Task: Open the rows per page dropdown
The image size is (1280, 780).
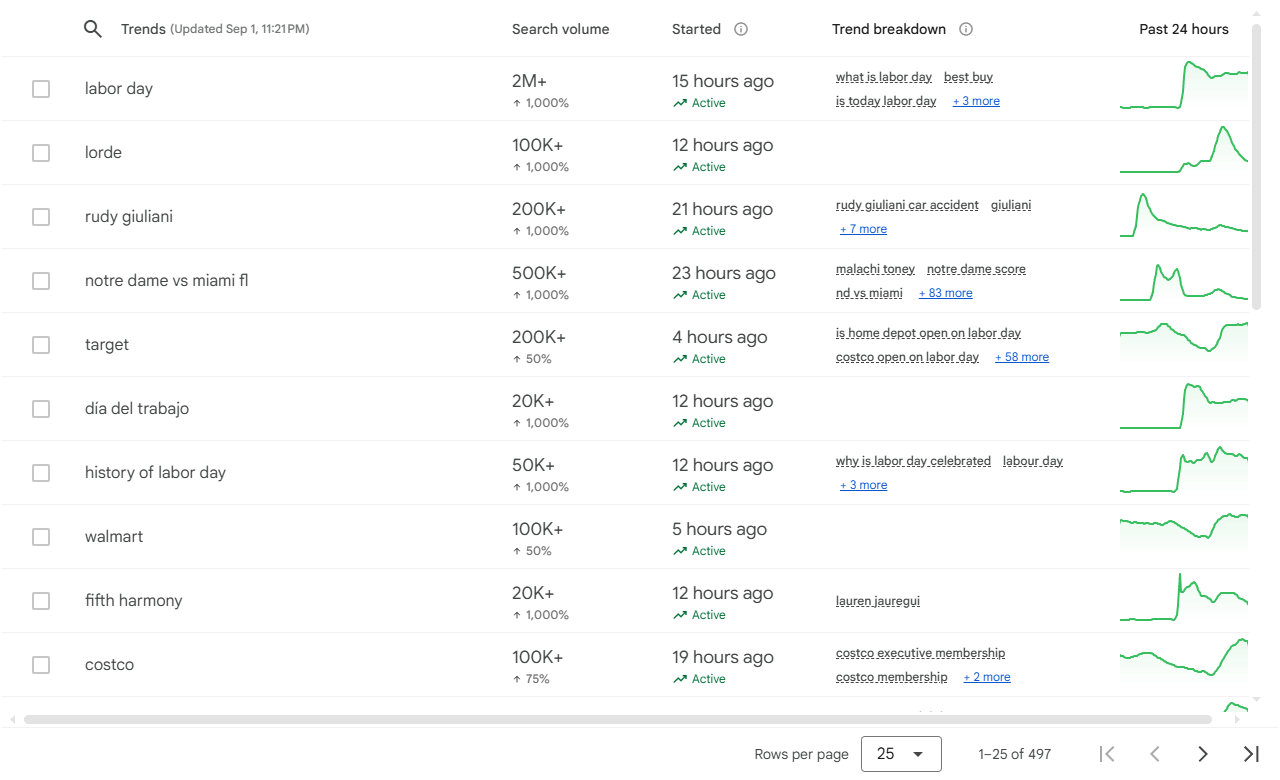Action: [x=901, y=754]
